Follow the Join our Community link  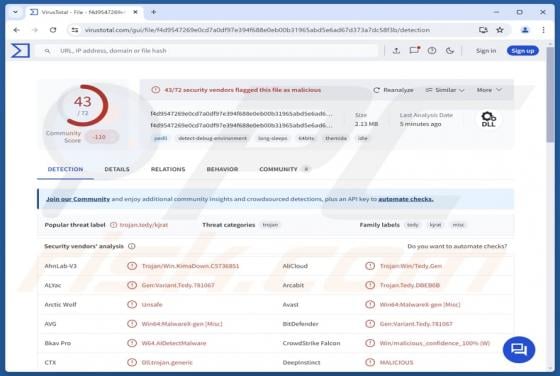78,199
